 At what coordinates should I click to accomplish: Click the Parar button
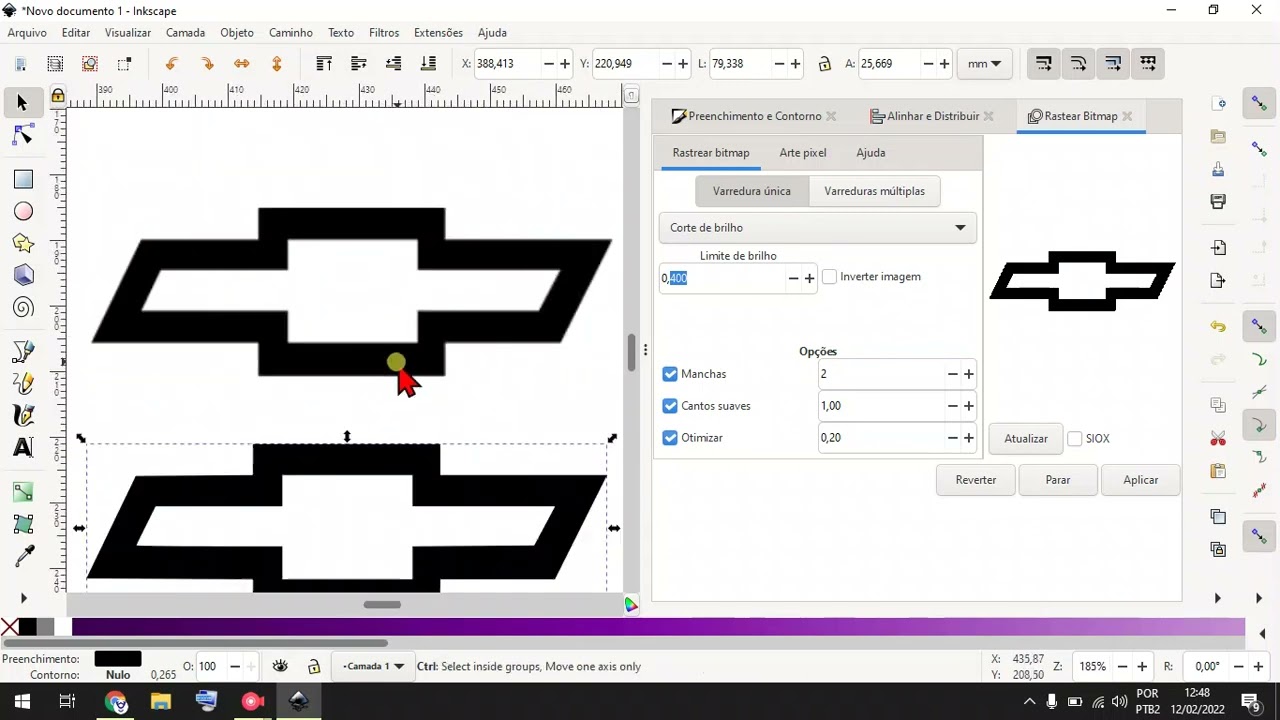1058,480
